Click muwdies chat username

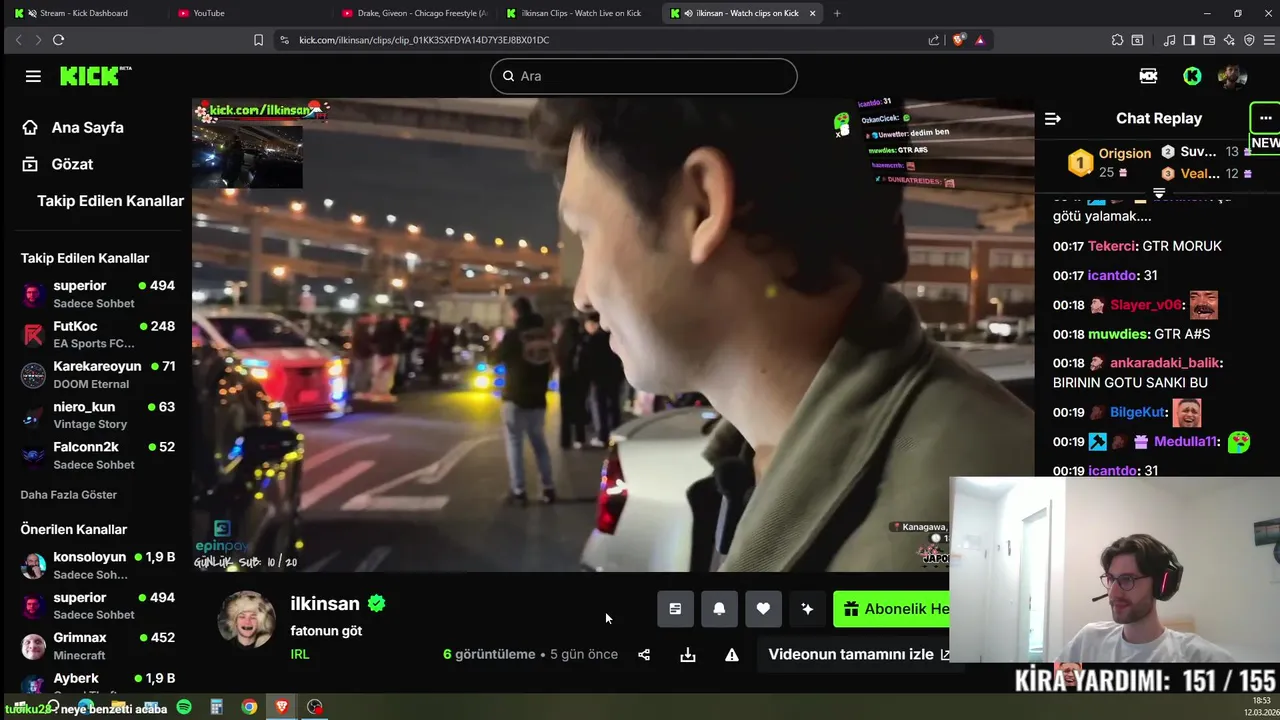click(1118, 334)
